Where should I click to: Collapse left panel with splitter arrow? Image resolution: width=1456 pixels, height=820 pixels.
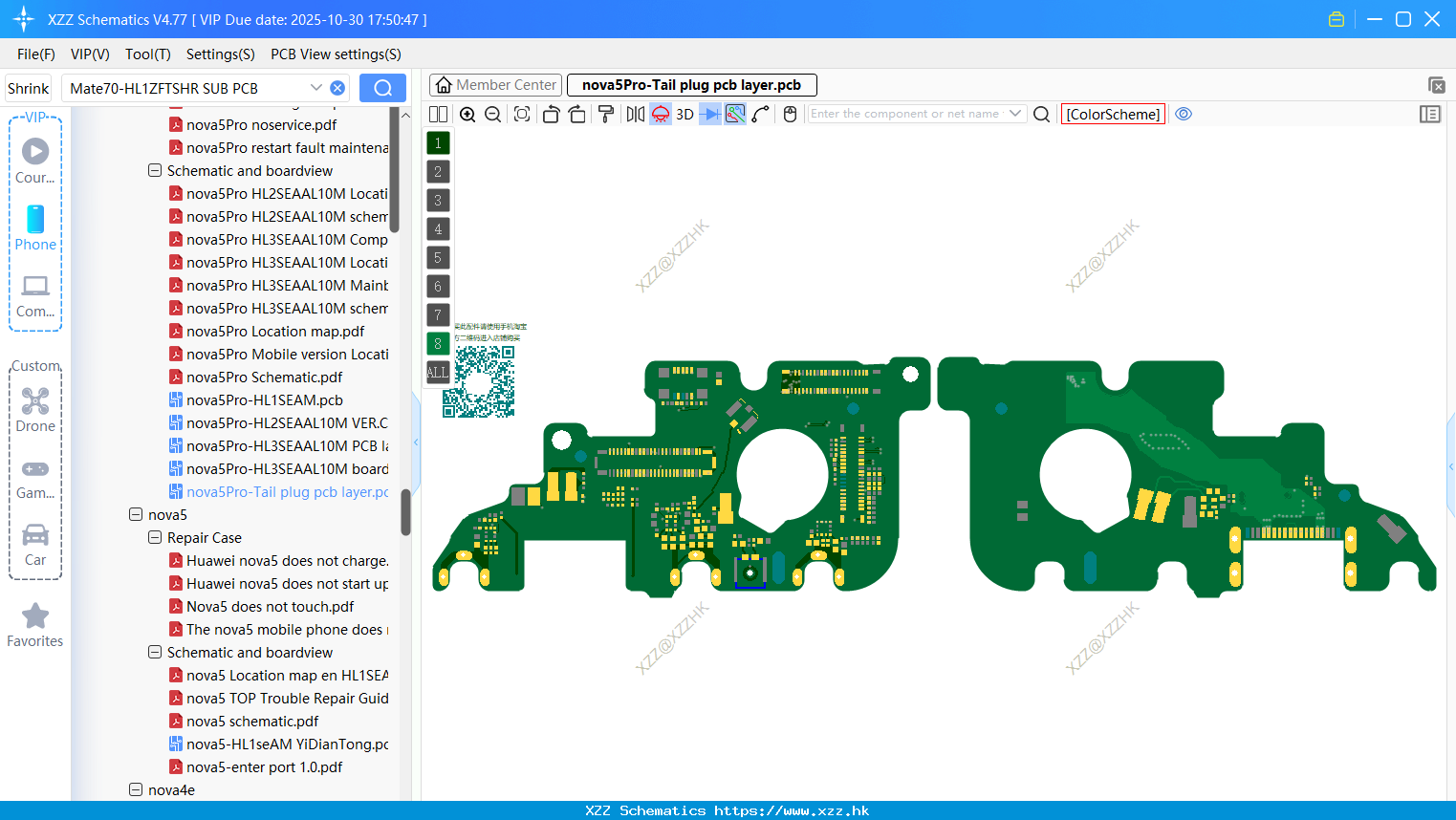[416, 442]
